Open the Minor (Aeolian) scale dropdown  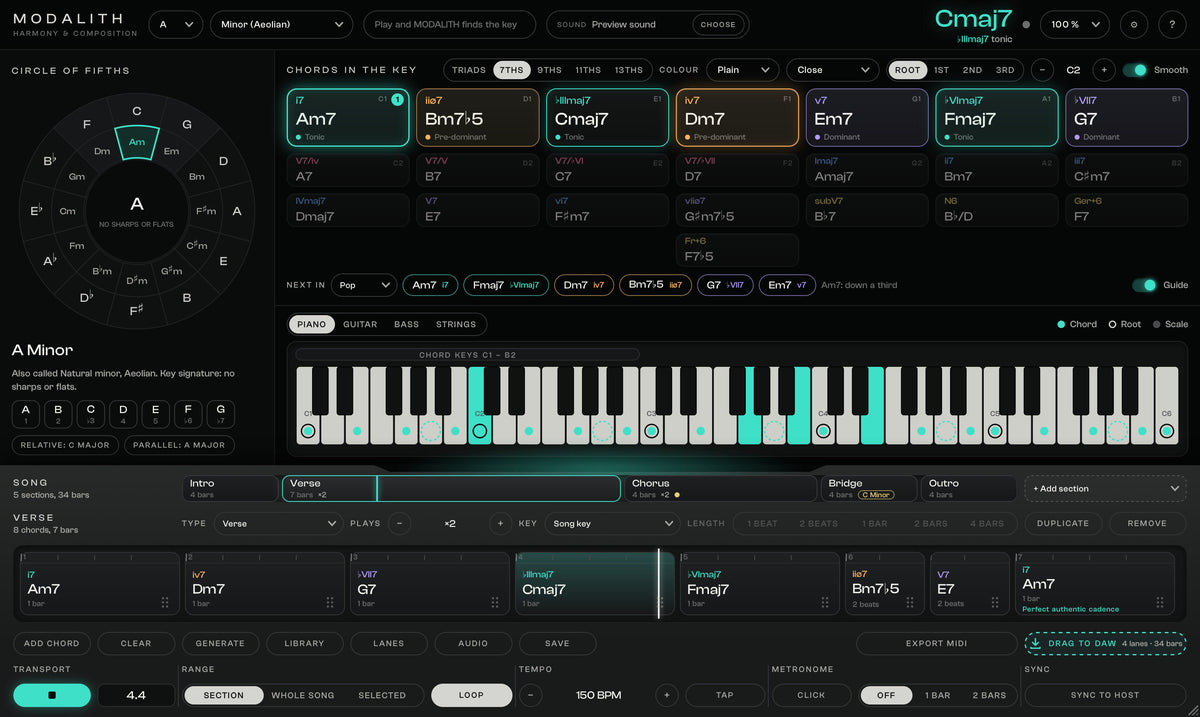[x=281, y=24]
